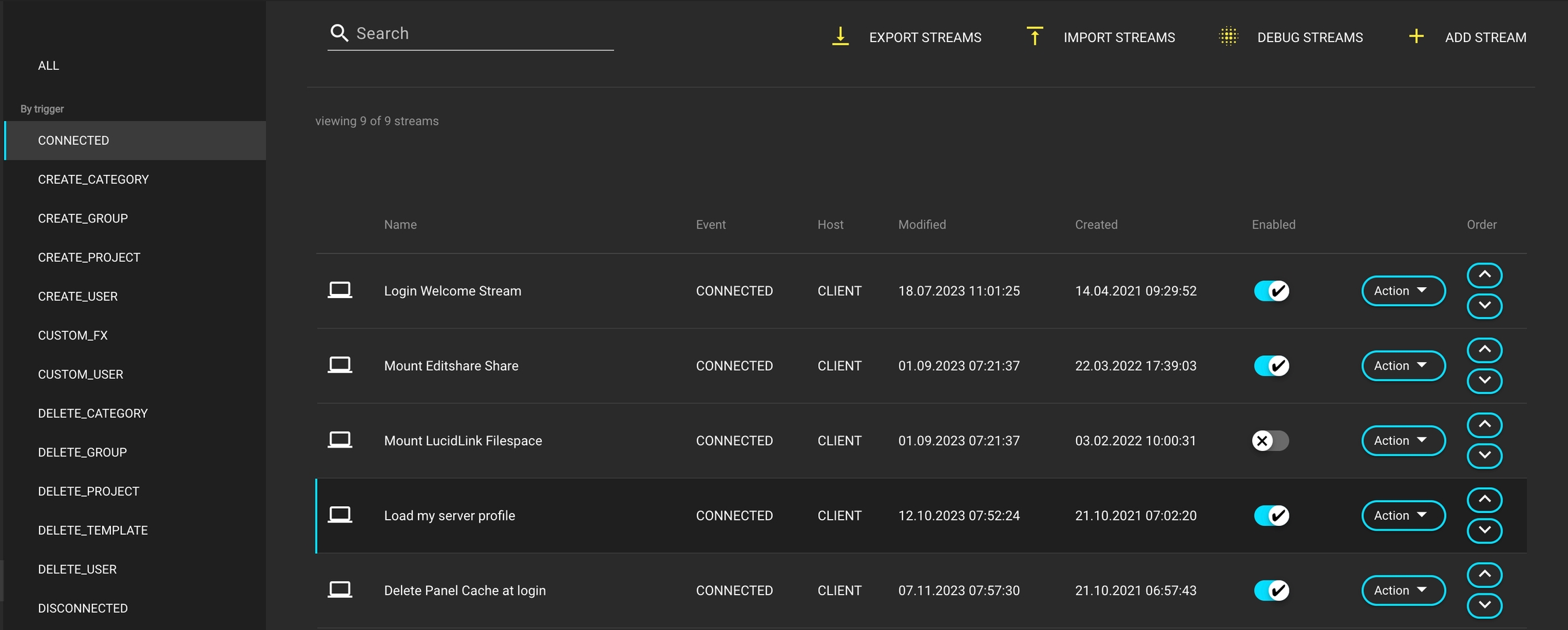Toggle off Delete Panel Cache at login

click(x=1271, y=591)
